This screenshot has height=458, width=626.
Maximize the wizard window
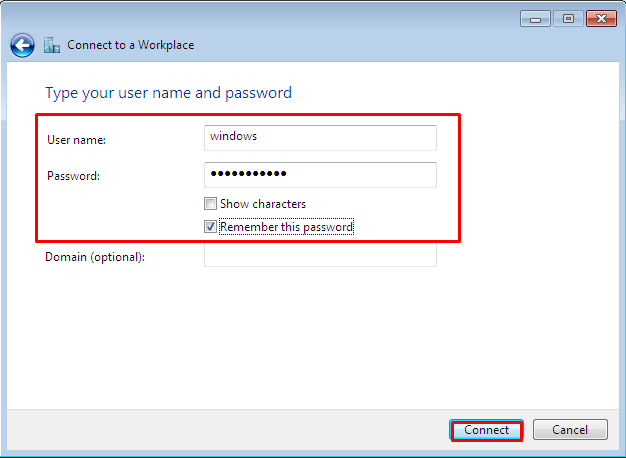(567, 18)
